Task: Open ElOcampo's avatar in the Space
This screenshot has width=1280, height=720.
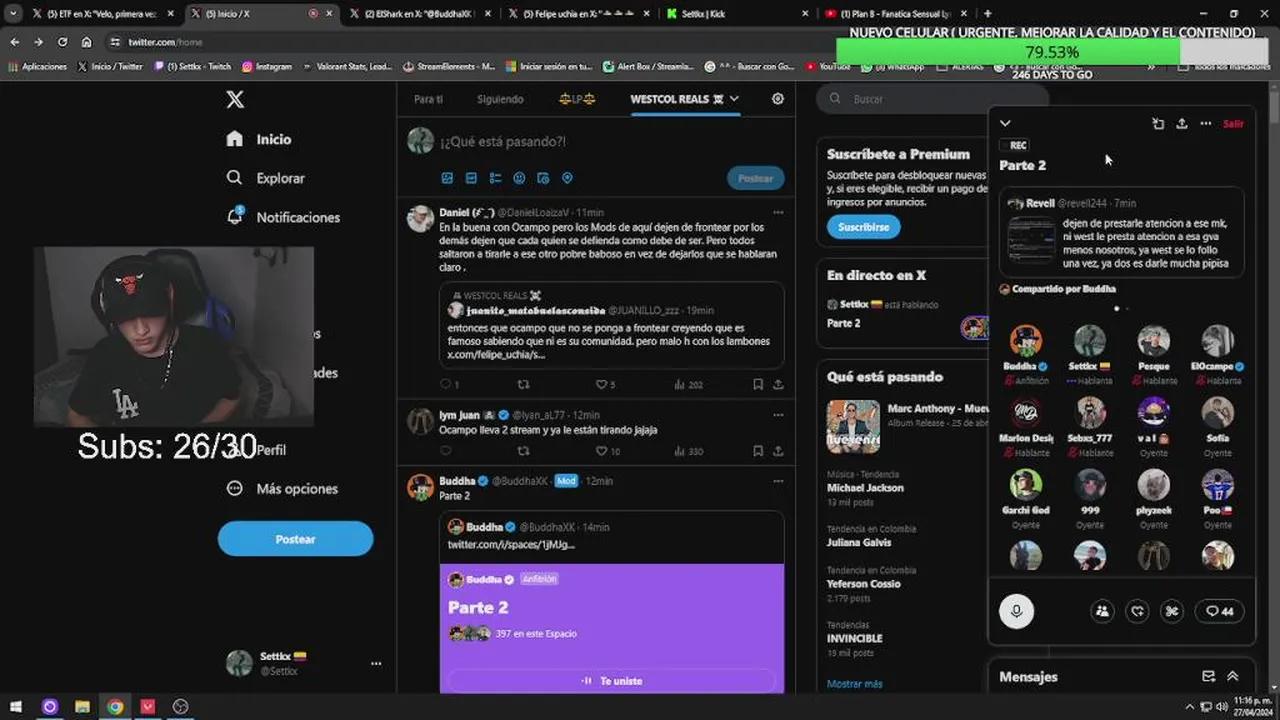Action: tap(1217, 341)
